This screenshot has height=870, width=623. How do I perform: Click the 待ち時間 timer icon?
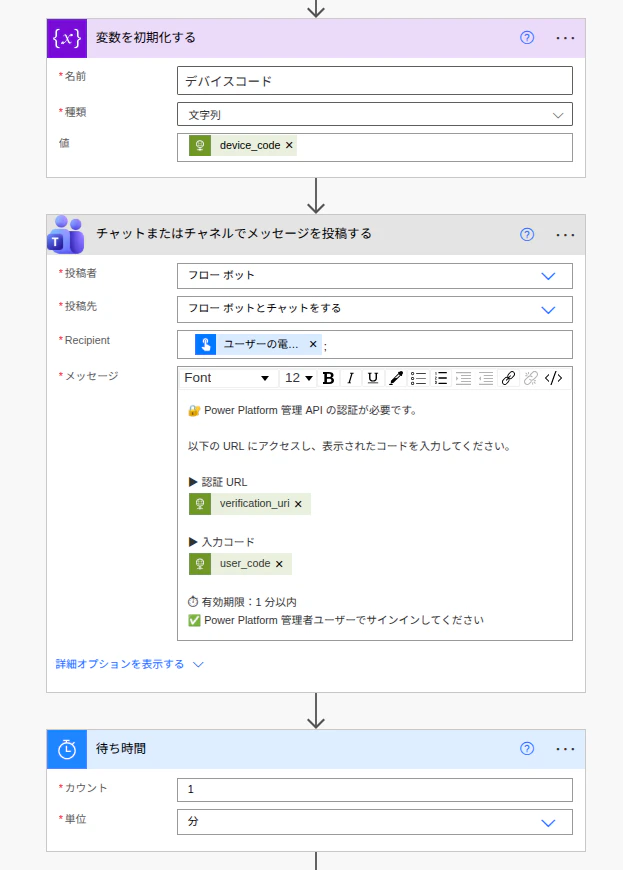(x=67, y=749)
